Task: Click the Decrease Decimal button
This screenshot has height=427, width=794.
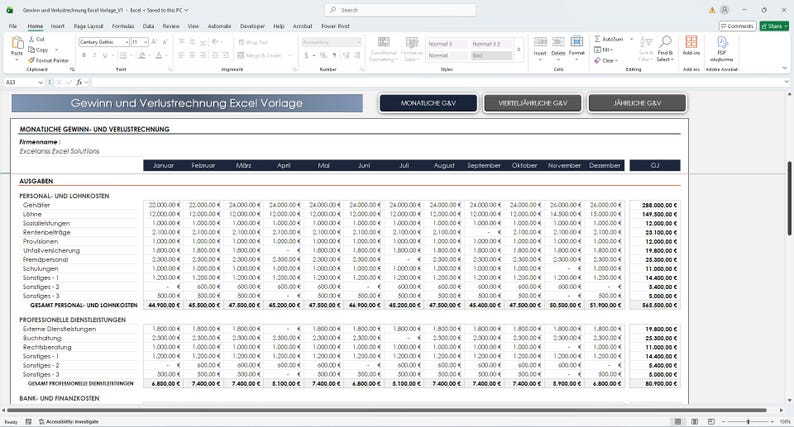Action: pos(357,55)
